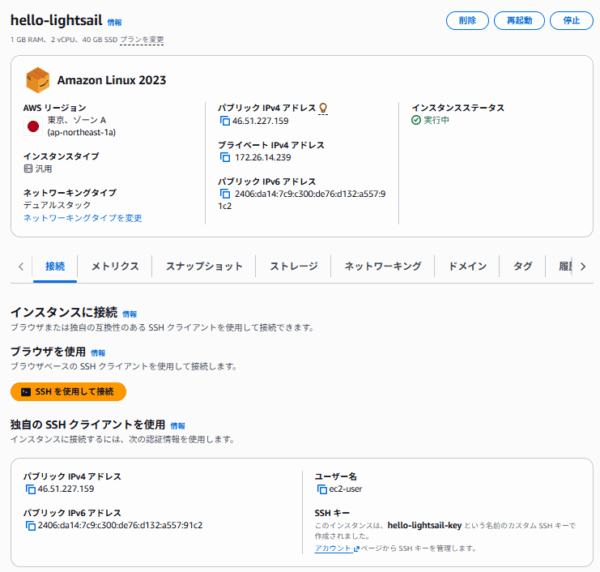
Task: Click the 再起動 button
Action: pos(519,21)
